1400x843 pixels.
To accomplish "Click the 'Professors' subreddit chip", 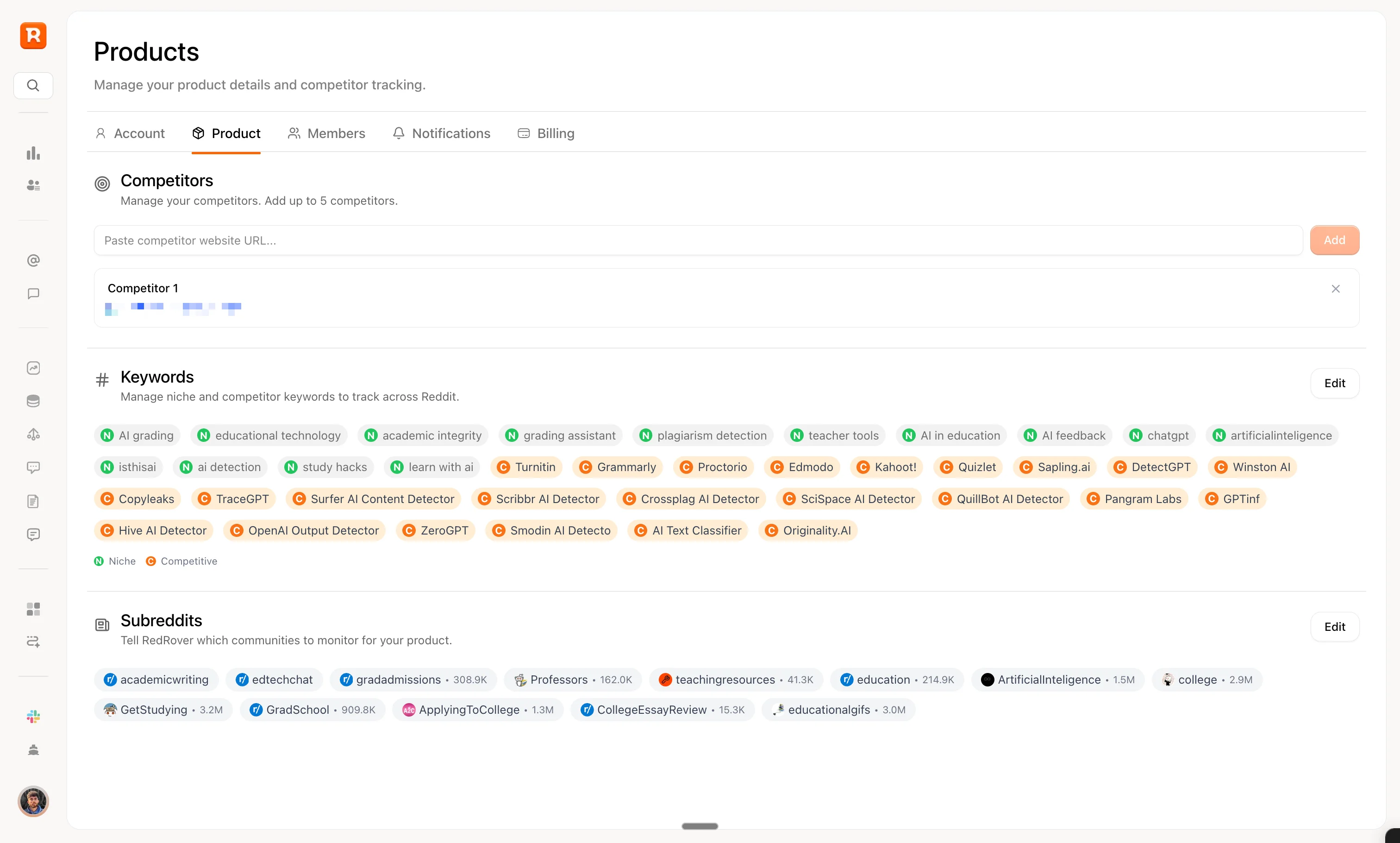I will click(573, 680).
